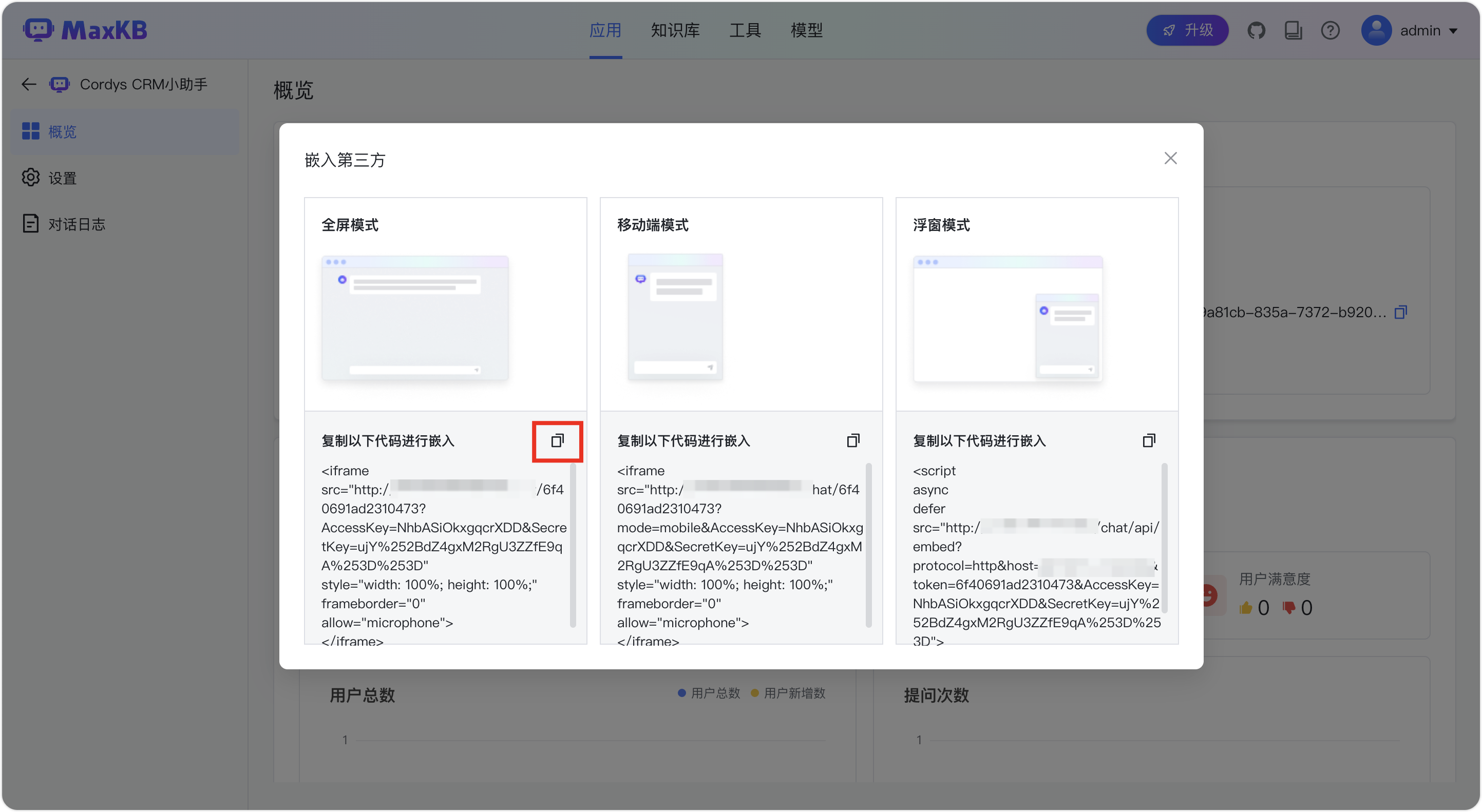Click the back arrow beside Cordys CRM小助手

coord(29,85)
